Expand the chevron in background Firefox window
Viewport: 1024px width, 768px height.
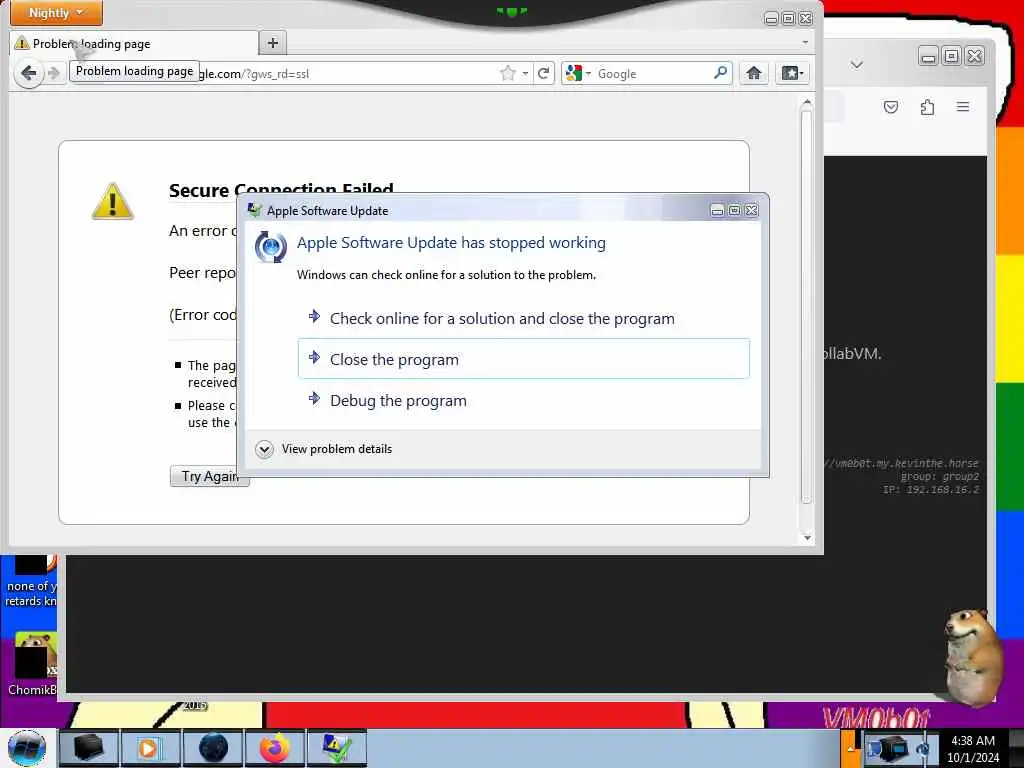(x=857, y=64)
